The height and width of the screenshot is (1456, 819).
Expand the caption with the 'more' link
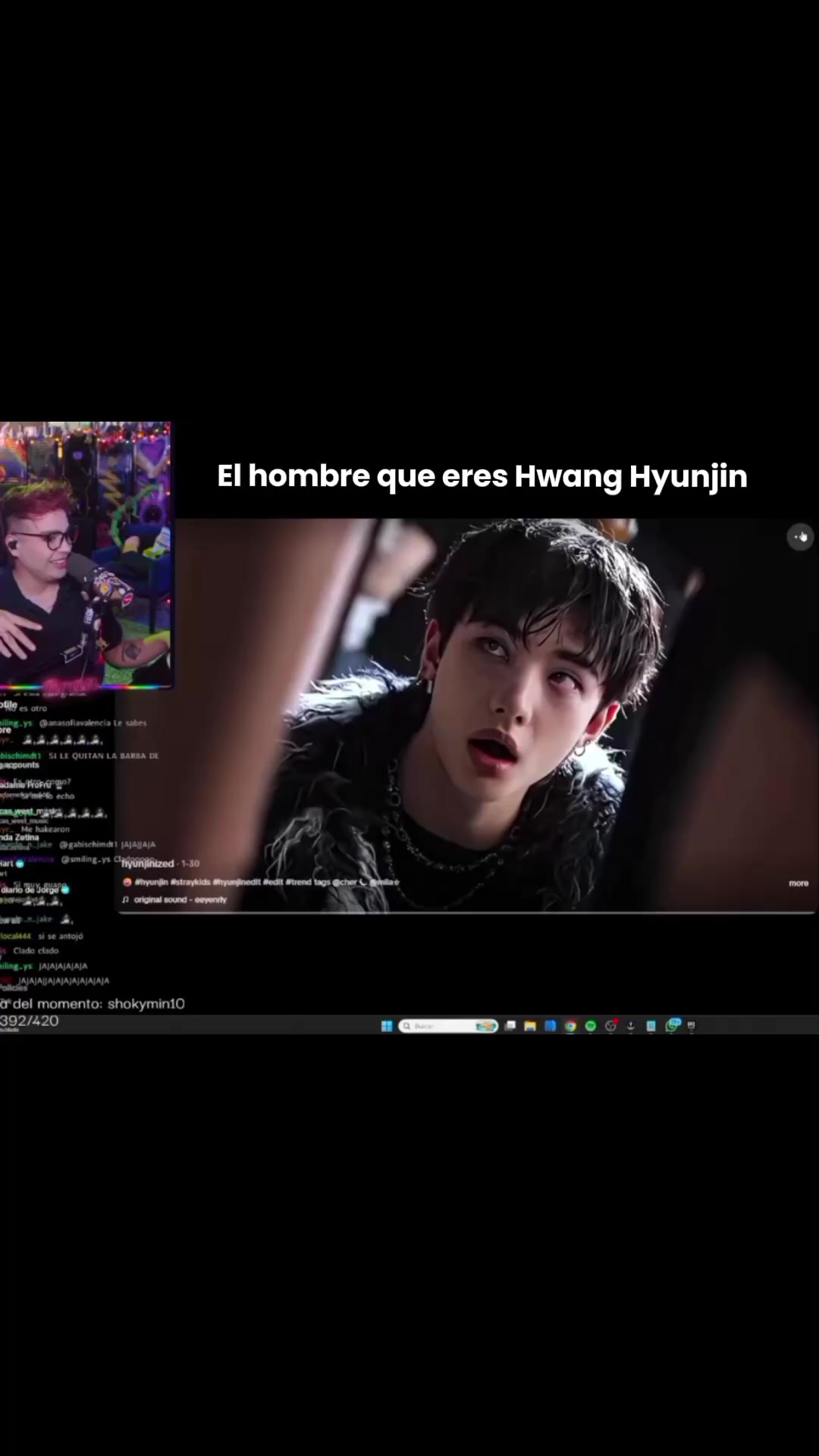pos(799,883)
